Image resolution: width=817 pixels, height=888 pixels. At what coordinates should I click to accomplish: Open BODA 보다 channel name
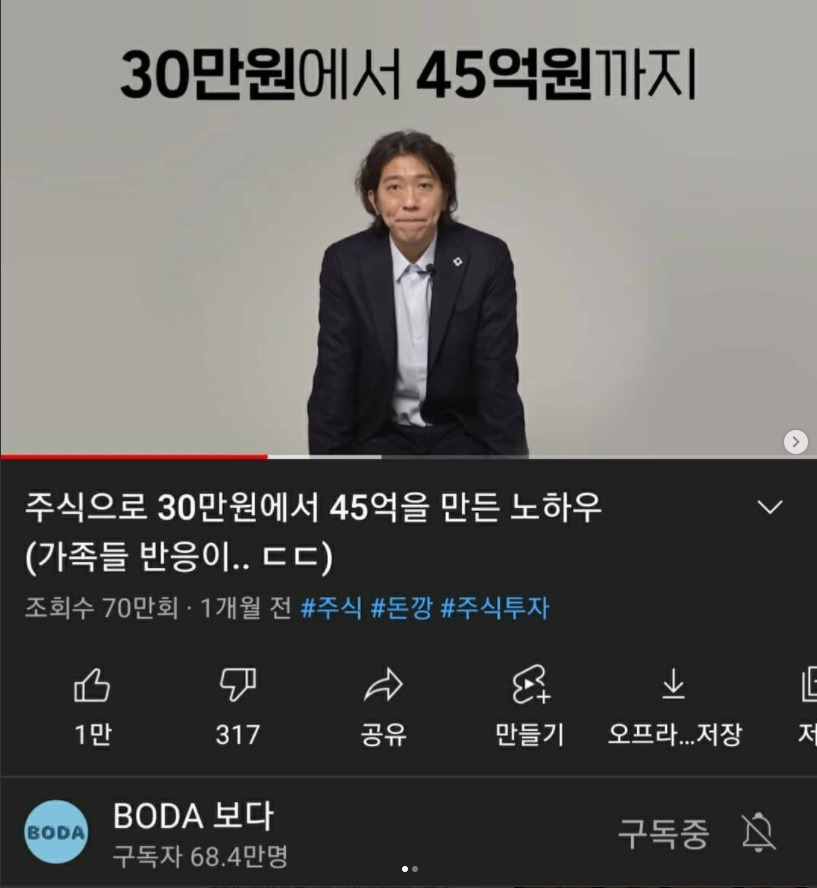tap(193, 816)
